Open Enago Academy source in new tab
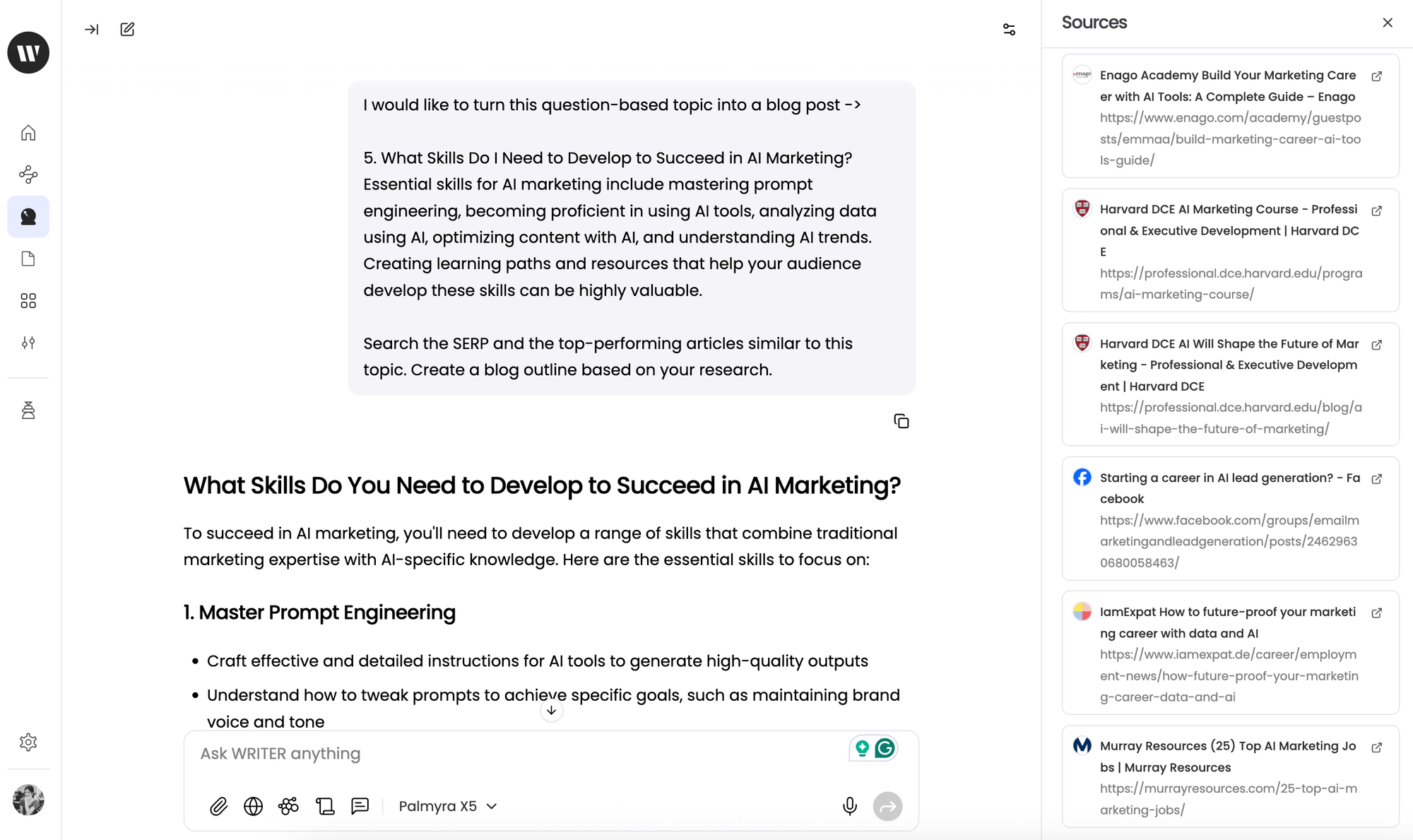The width and height of the screenshot is (1413, 840). pyautogui.click(x=1376, y=76)
